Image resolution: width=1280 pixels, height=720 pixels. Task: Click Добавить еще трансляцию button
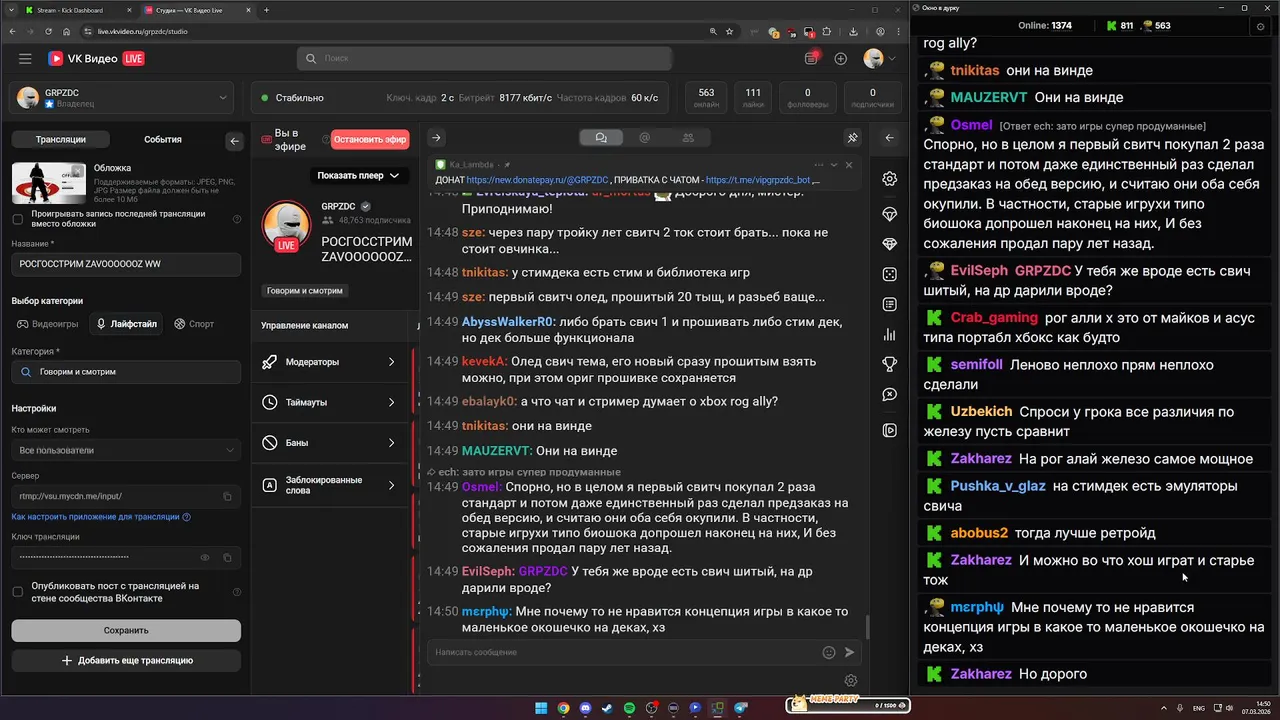126,661
